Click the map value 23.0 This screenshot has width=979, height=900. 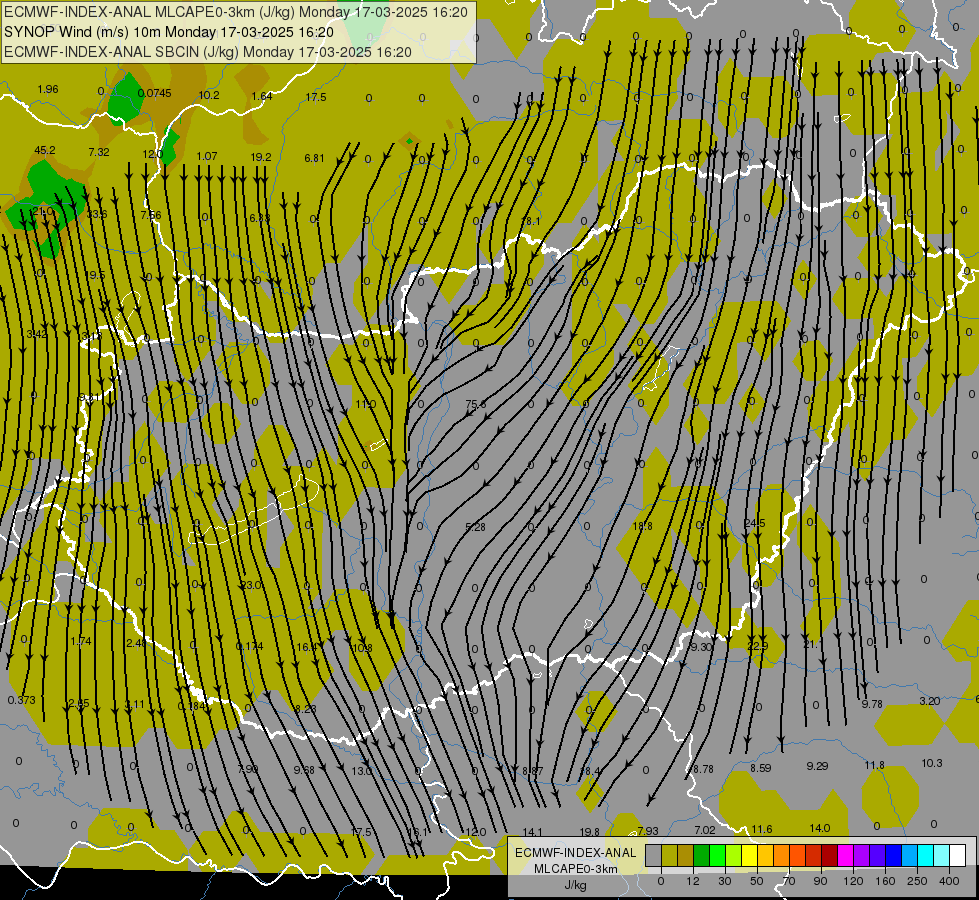pos(252,585)
